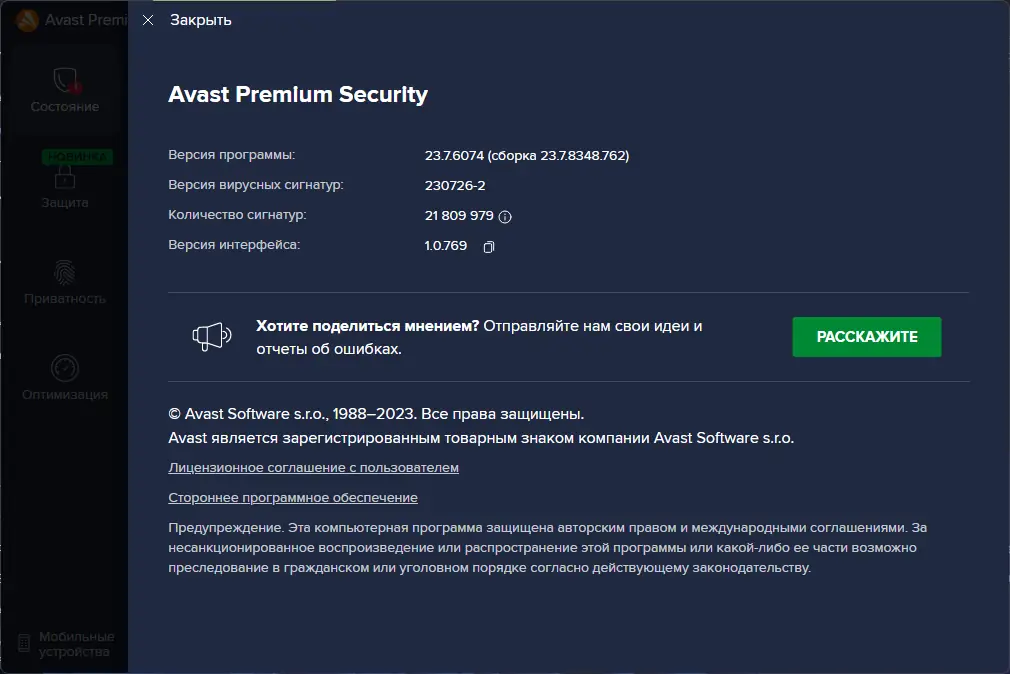Click the Мобильные устройства text label
This screenshot has width=1010, height=674.
coord(77,644)
